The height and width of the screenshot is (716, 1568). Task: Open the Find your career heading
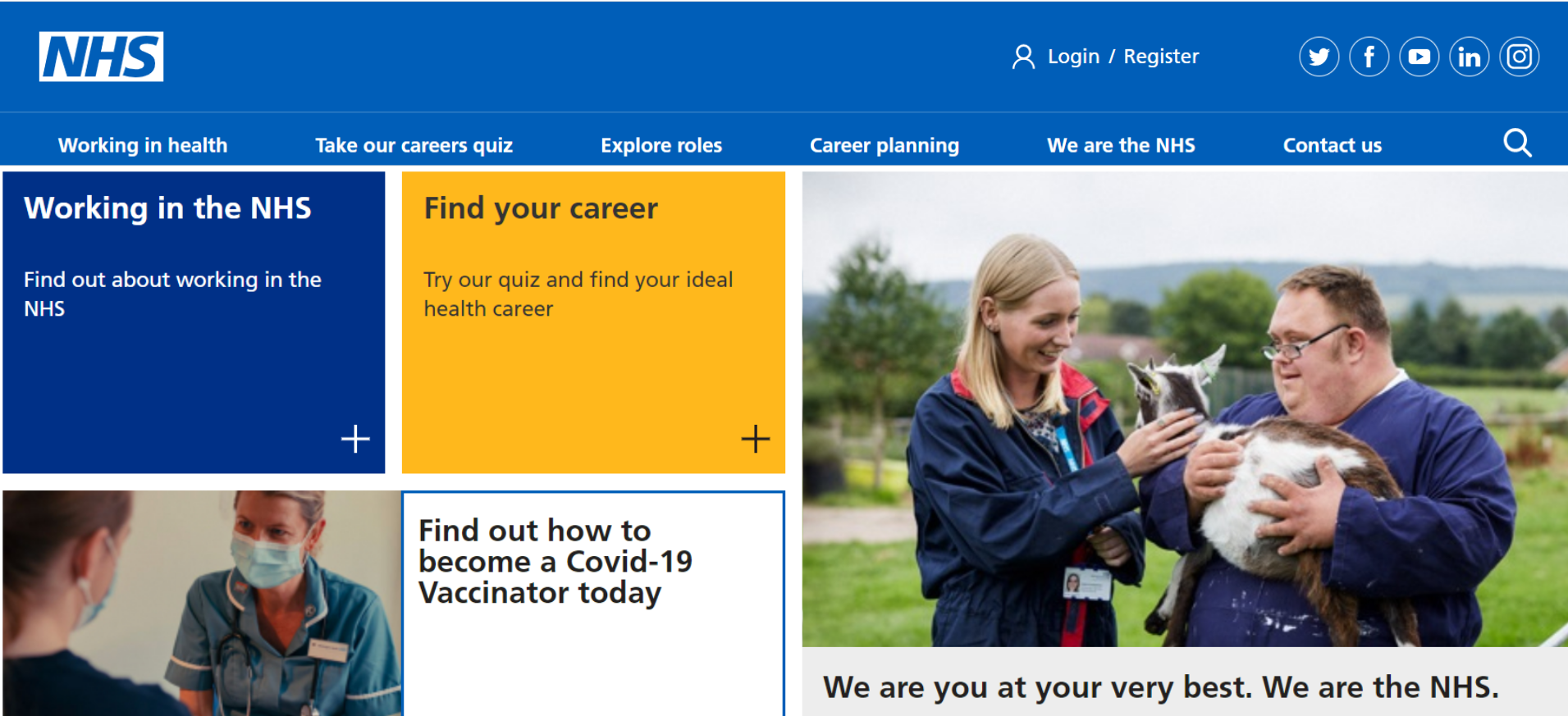[541, 208]
